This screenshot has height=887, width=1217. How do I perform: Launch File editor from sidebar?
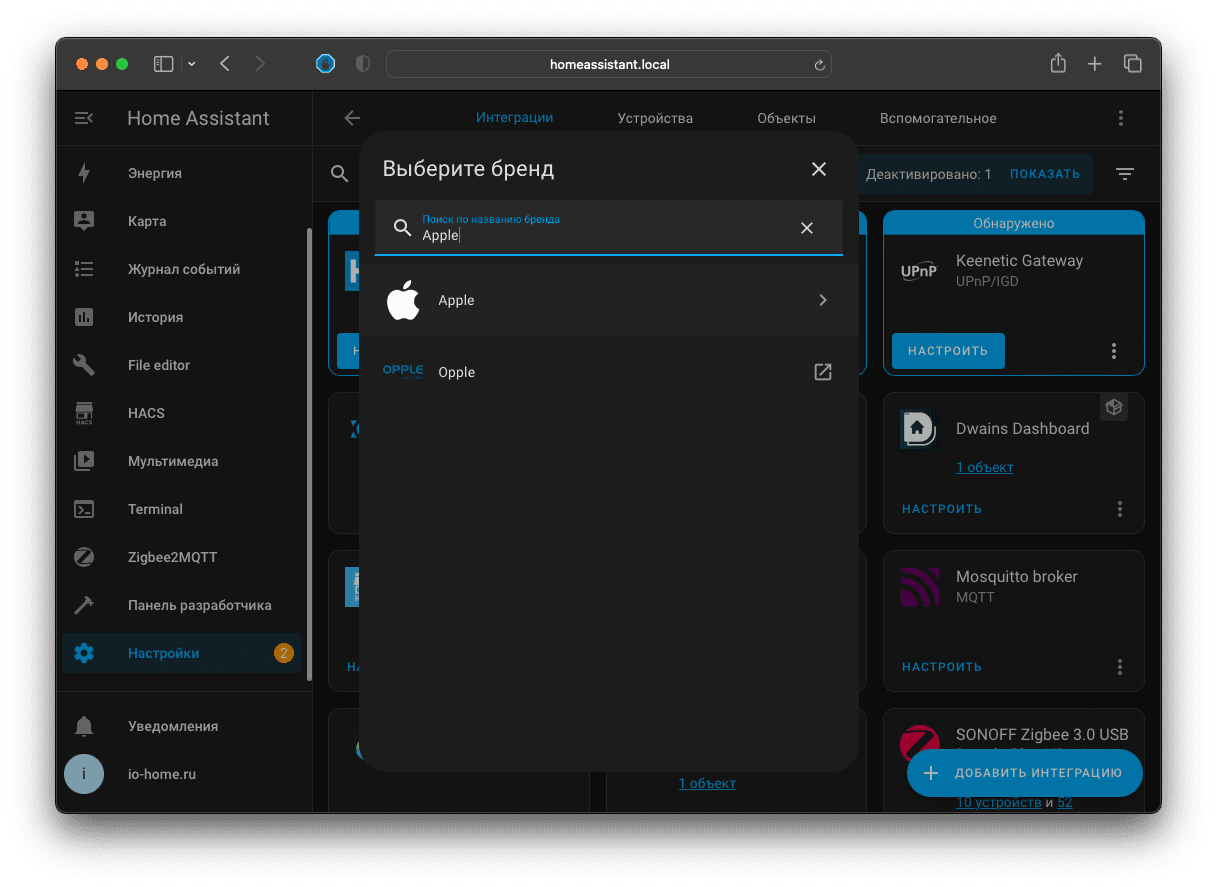181,365
